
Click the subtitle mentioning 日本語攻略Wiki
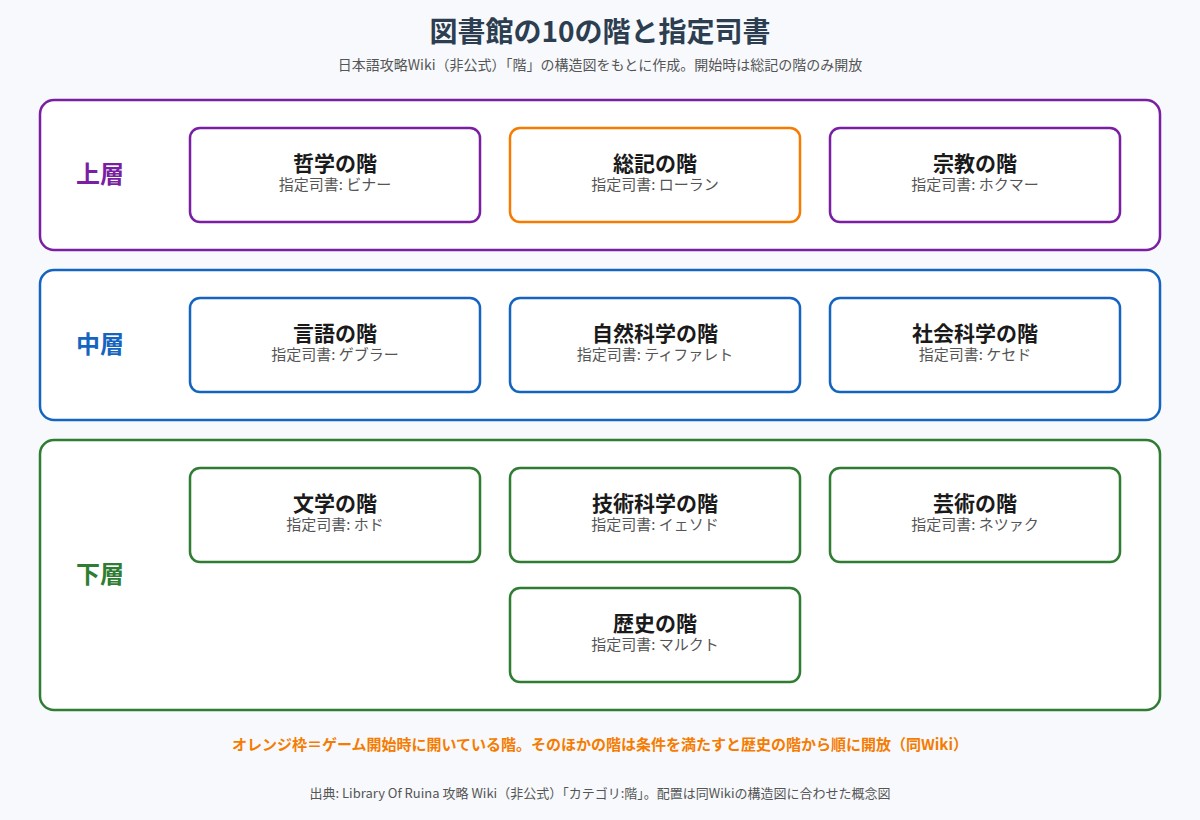(600, 66)
